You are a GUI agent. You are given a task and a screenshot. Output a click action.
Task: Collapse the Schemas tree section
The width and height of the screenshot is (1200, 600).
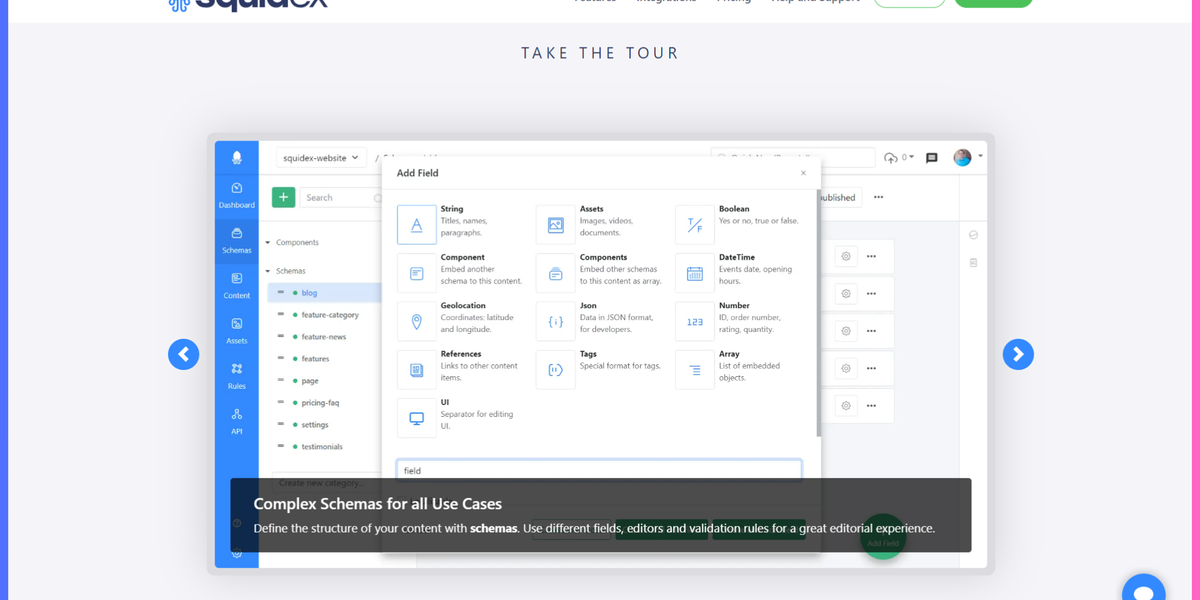(x=268, y=271)
